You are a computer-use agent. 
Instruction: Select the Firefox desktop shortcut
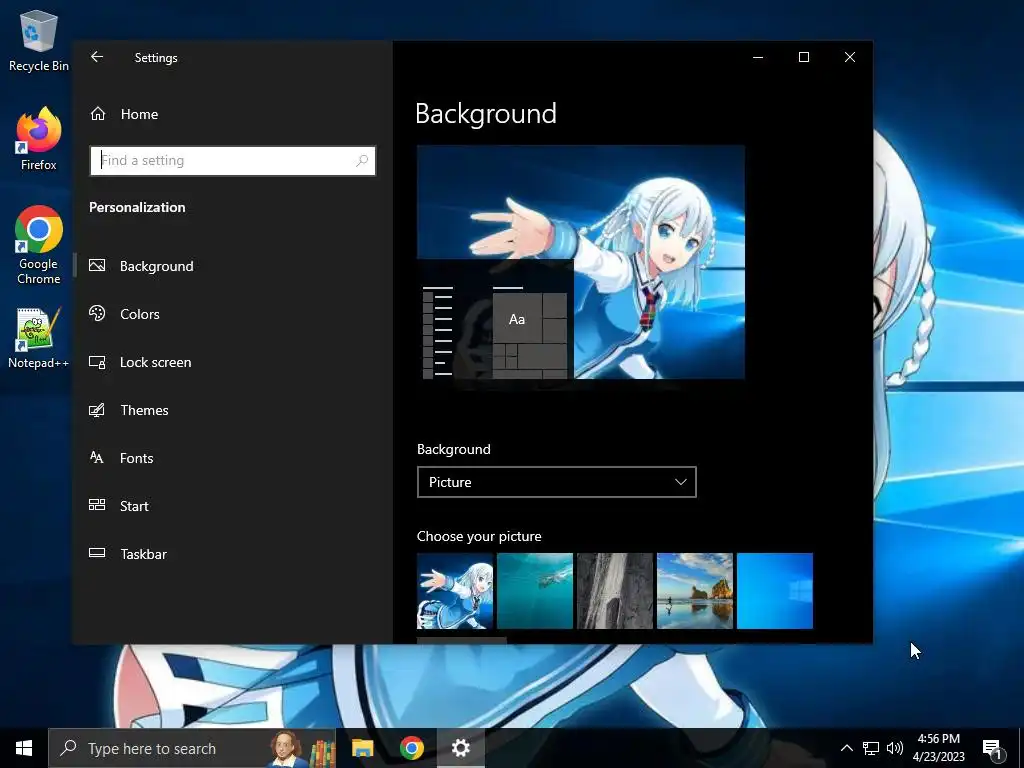coord(39,139)
